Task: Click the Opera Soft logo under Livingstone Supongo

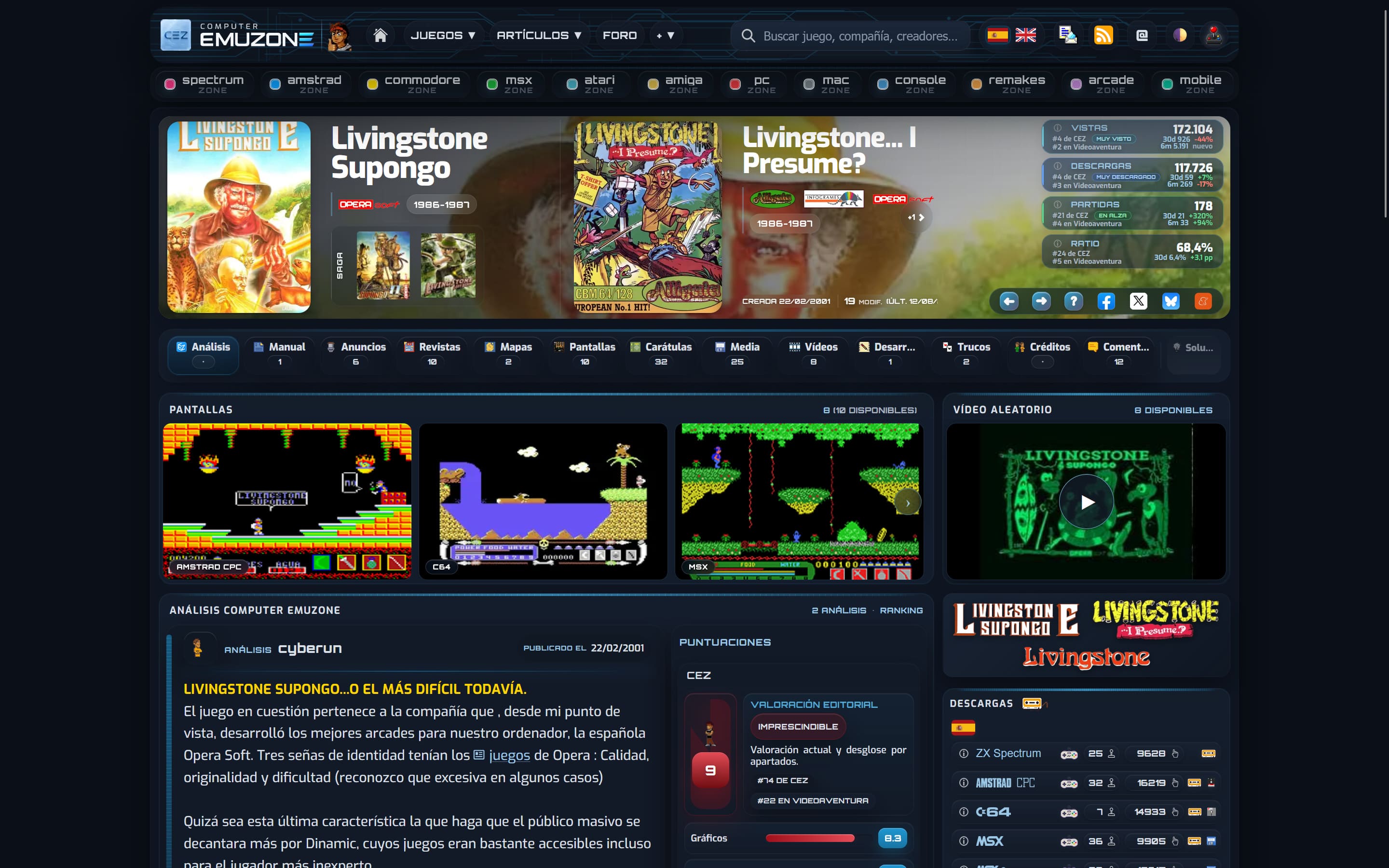Action: (368, 204)
